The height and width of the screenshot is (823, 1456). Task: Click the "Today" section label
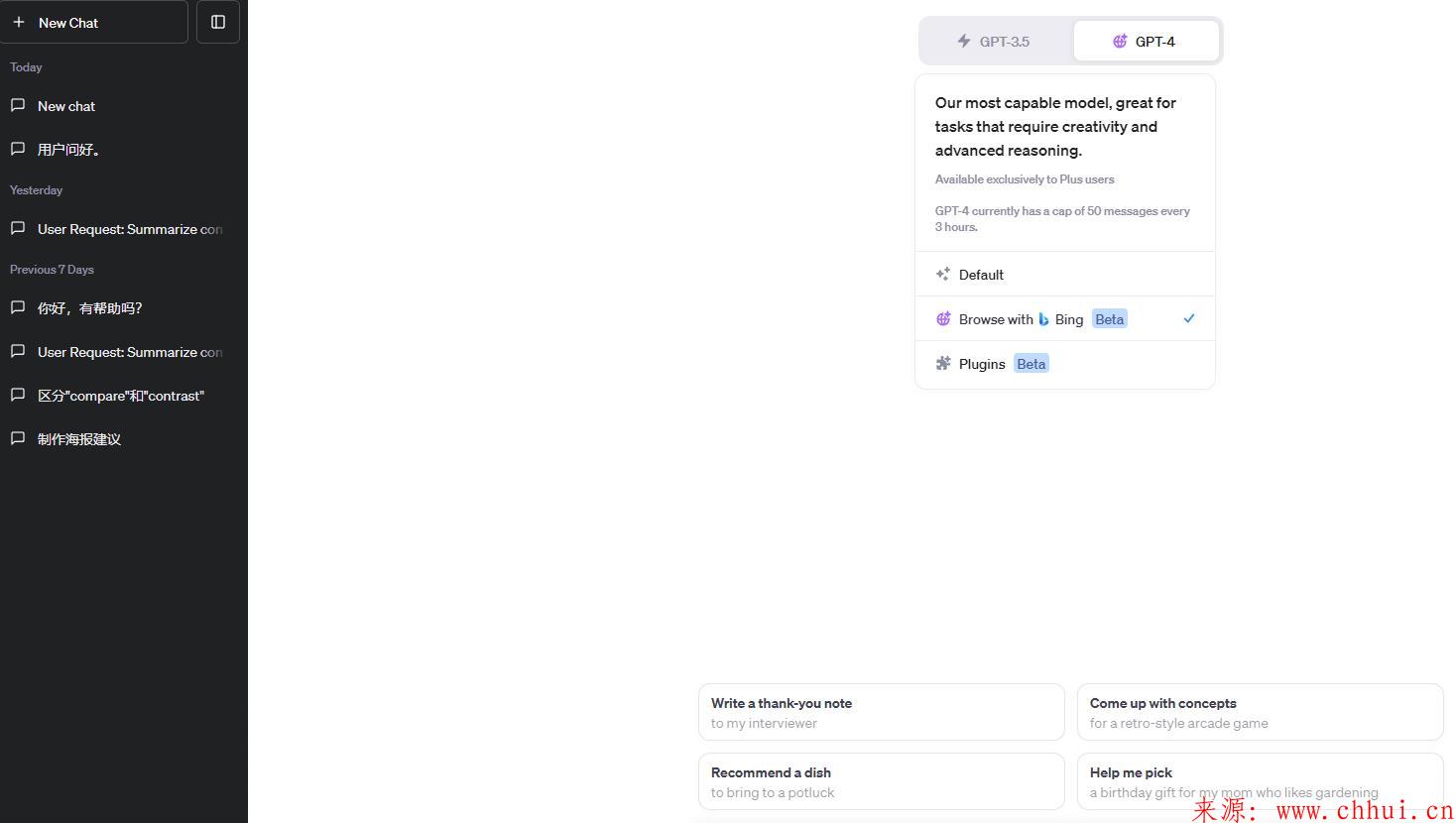(26, 67)
